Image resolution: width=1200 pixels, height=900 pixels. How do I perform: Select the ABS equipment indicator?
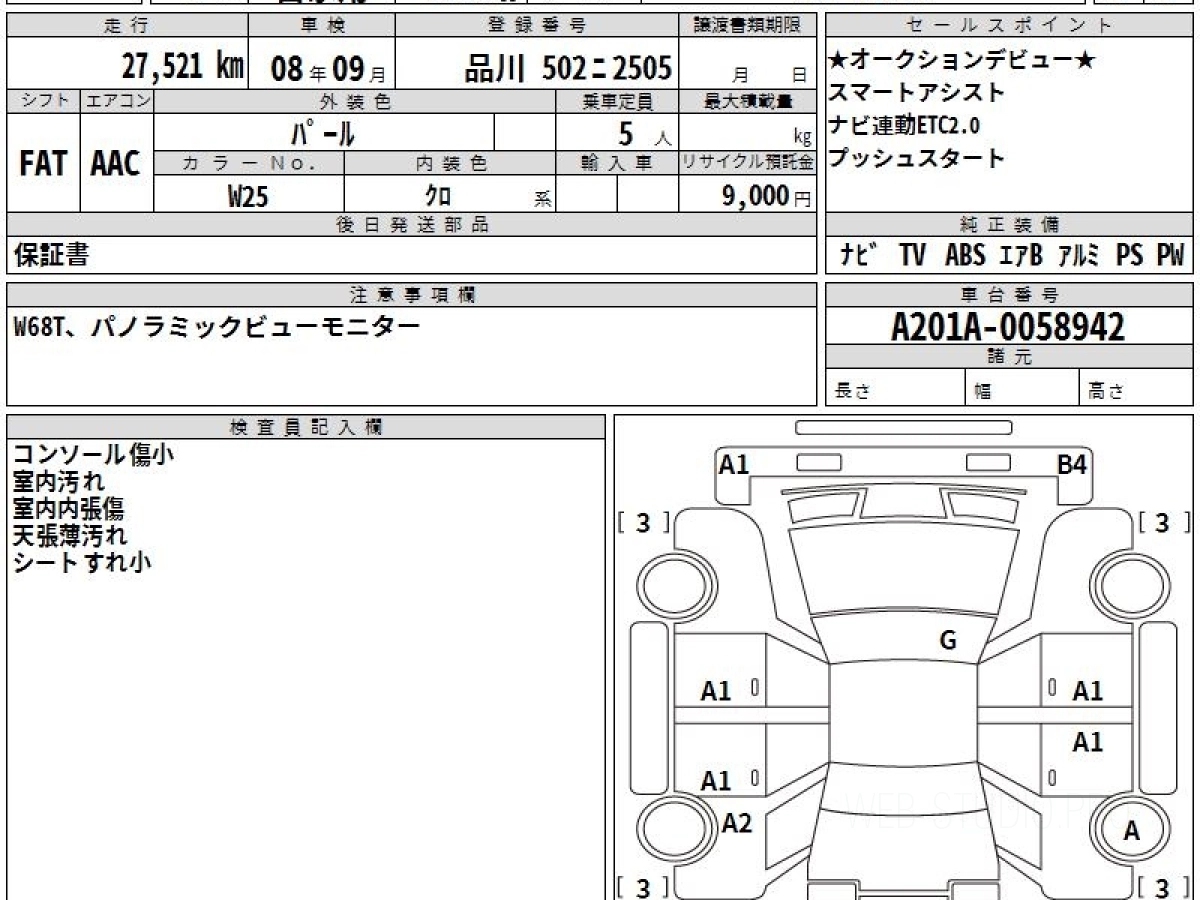pyautogui.click(x=964, y=256)
